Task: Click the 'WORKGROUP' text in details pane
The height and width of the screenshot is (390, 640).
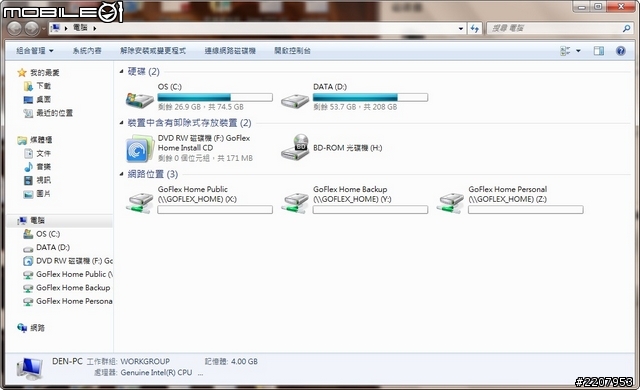Action: pyautogui.click(x=145, y=361)
